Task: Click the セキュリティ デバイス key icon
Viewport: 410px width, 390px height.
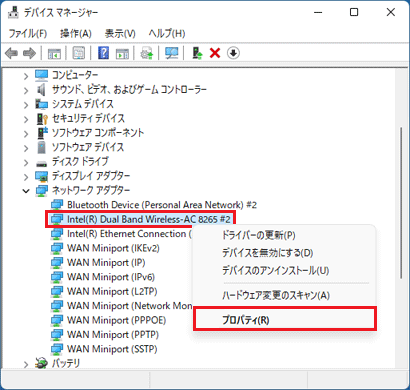Action: click(x=42, y=118)
